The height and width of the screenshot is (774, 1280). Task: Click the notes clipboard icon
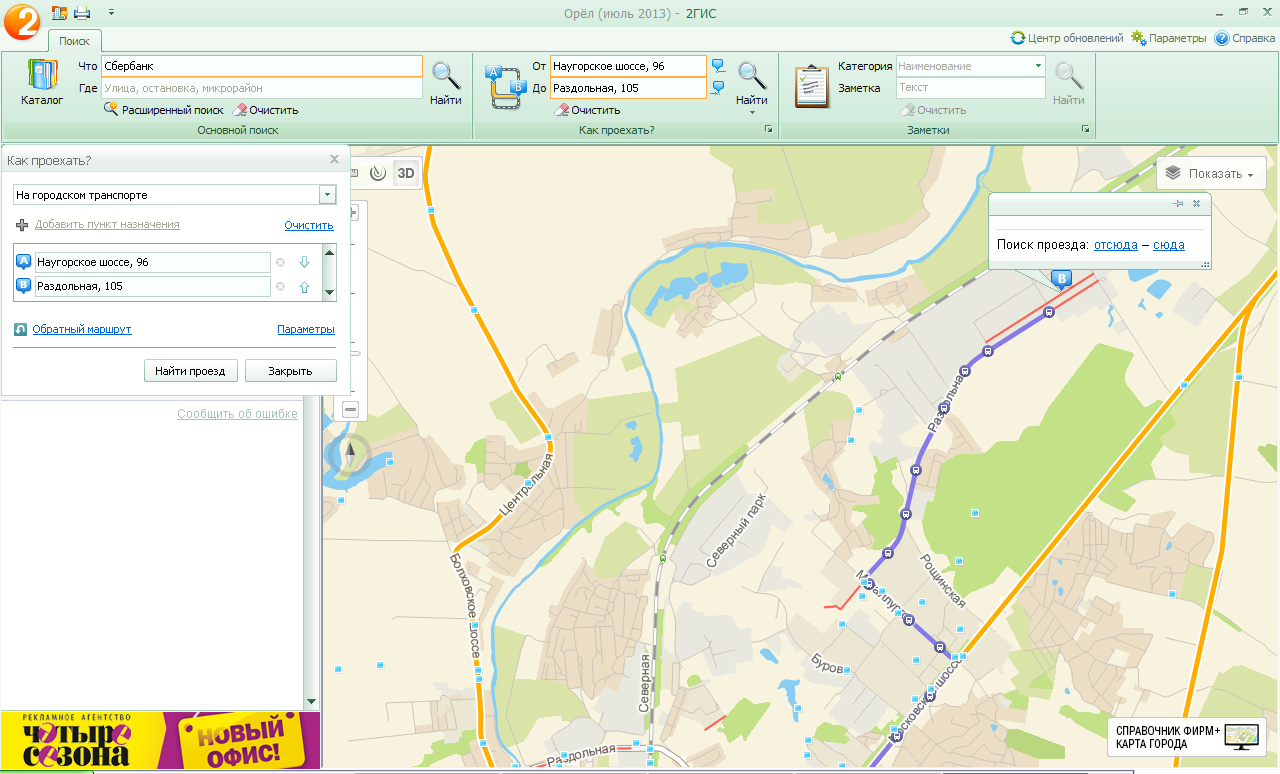pyautogui.click(x=813, y=86)
